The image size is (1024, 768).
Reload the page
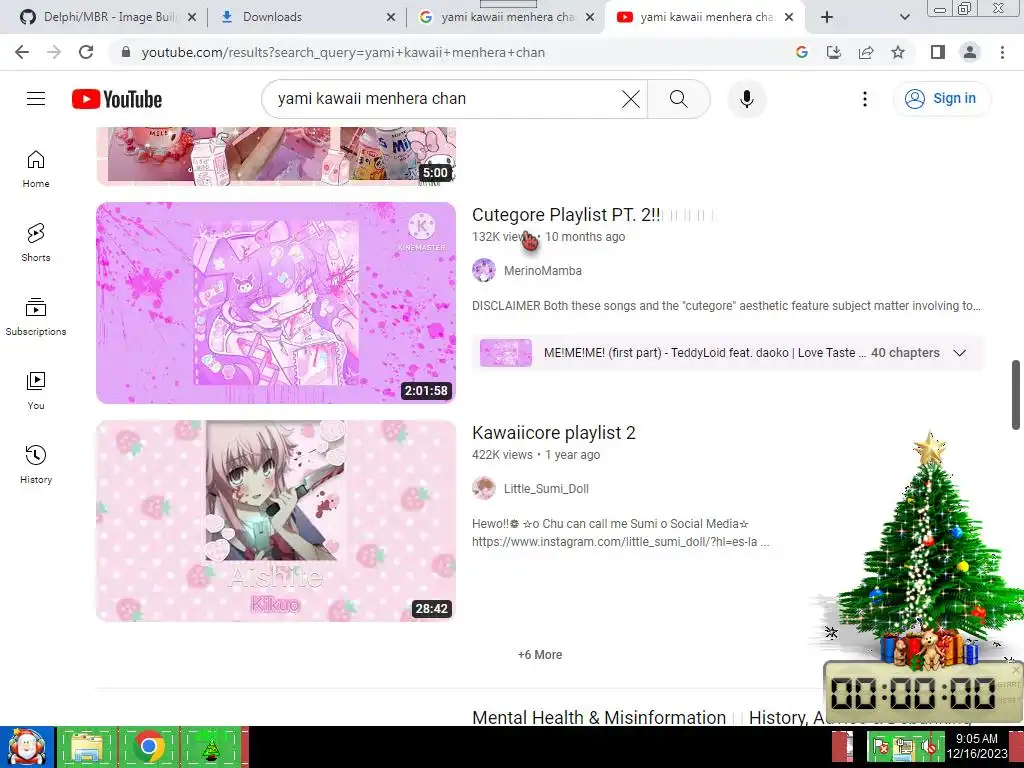tap(86, 52)
